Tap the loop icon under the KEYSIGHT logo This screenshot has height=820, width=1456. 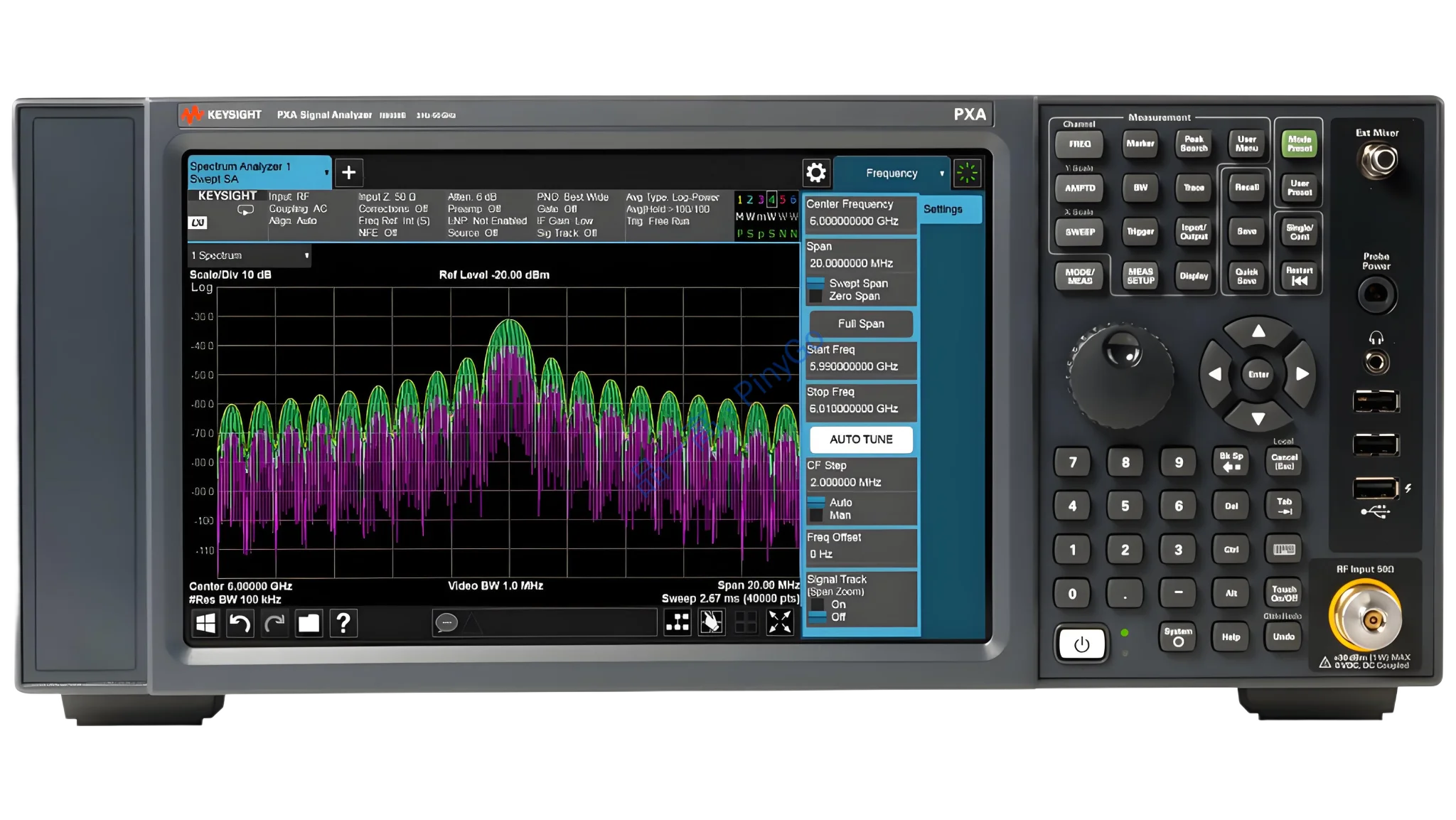(x=245, y=211)
